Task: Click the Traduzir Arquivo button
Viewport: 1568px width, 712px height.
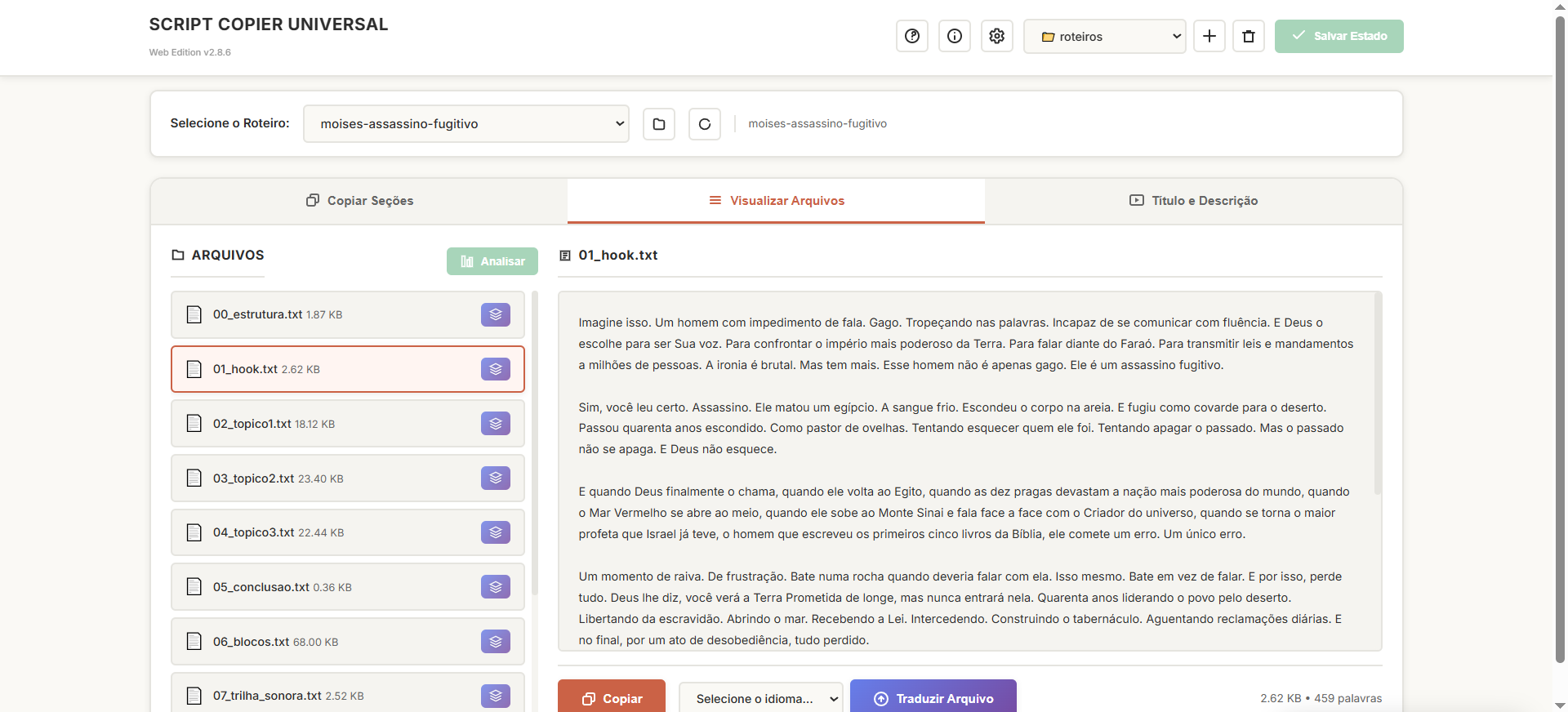Action: [933, 699]
